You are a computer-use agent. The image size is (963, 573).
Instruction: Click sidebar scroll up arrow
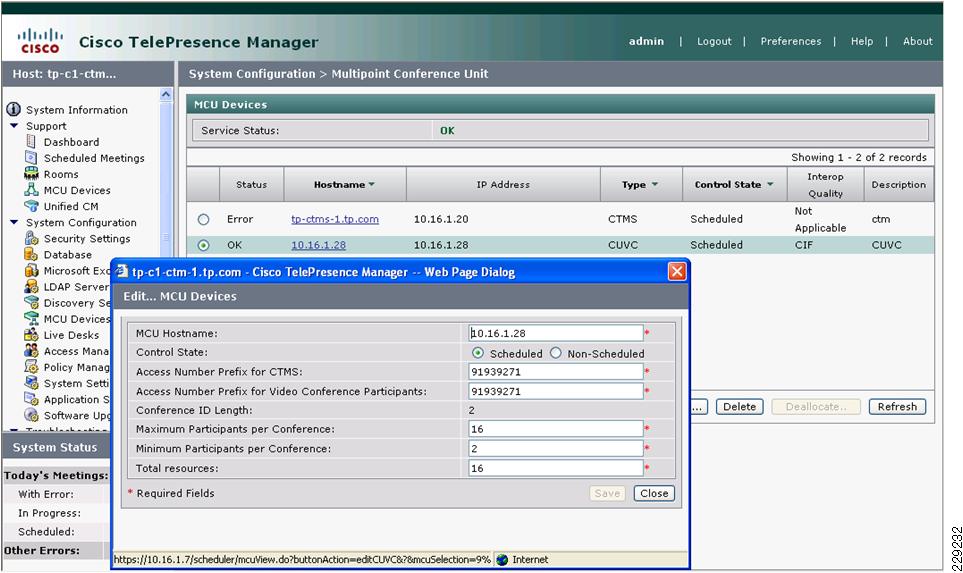coord(166,95)
